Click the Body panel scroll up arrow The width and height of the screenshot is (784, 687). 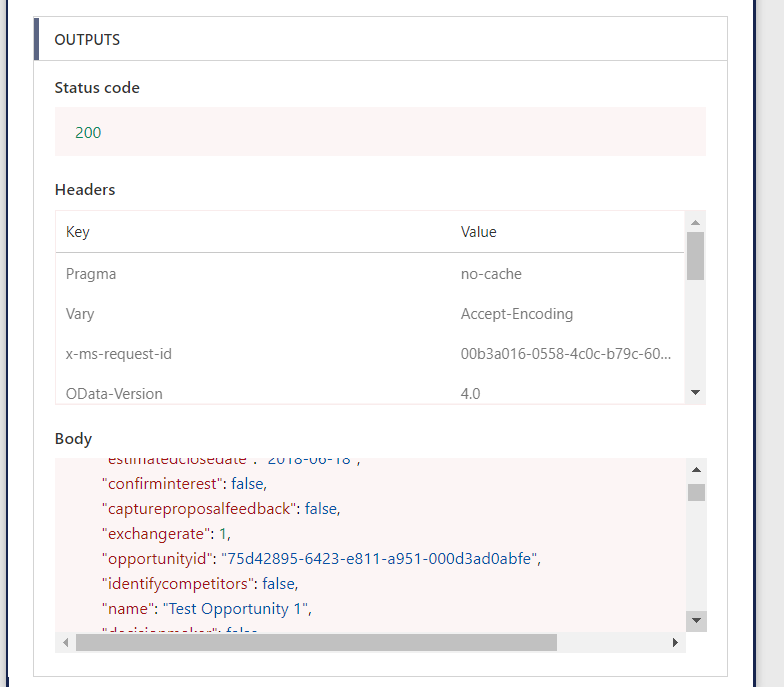tap(696, 469)
